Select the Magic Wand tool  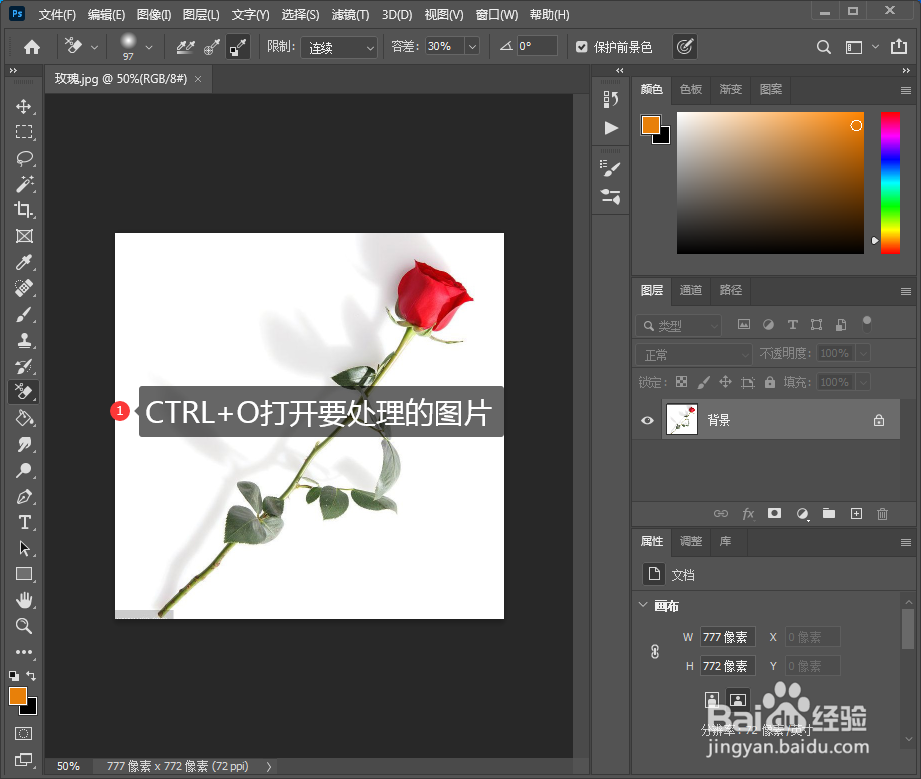tap(24, 184)
